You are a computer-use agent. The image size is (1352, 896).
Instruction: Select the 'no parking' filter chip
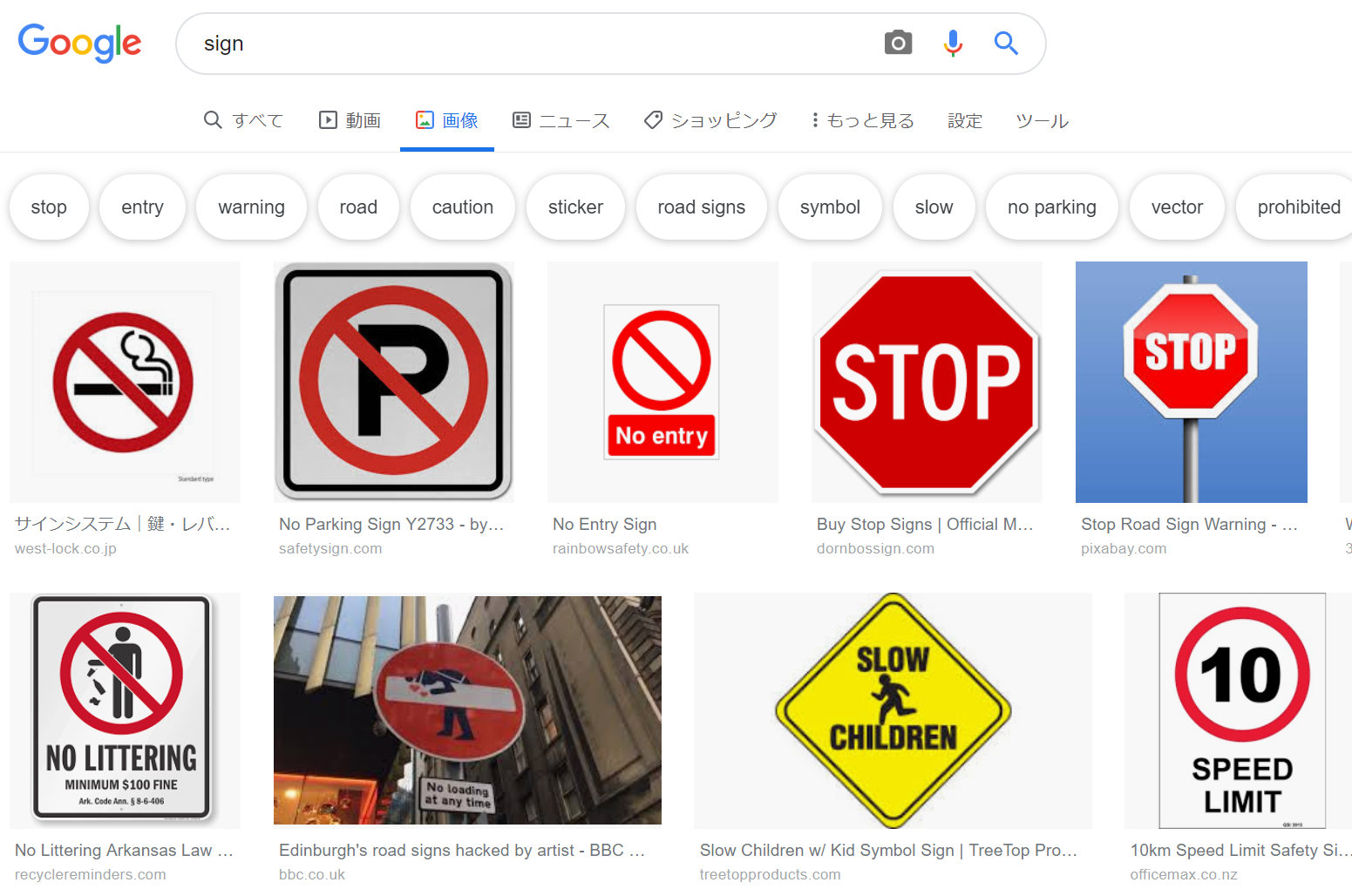[1052, 207]
